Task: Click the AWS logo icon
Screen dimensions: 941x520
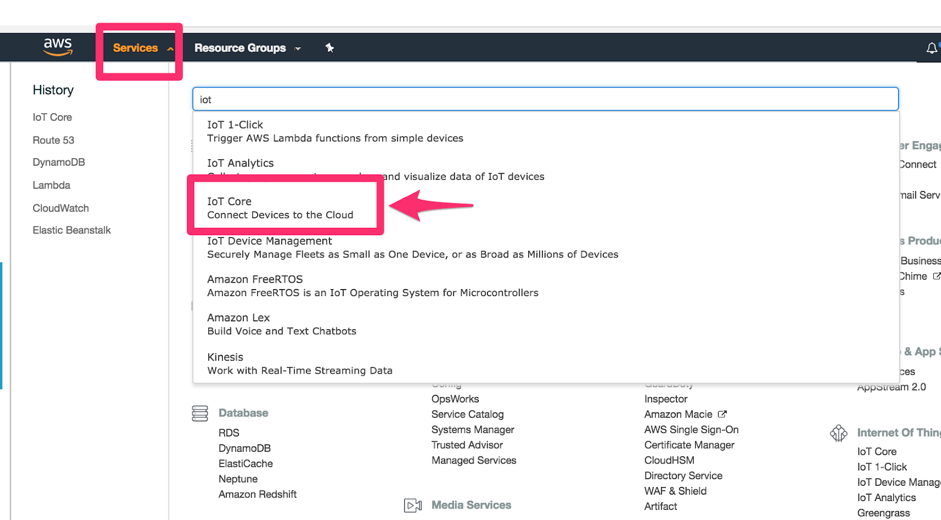Action: (58, 47)
